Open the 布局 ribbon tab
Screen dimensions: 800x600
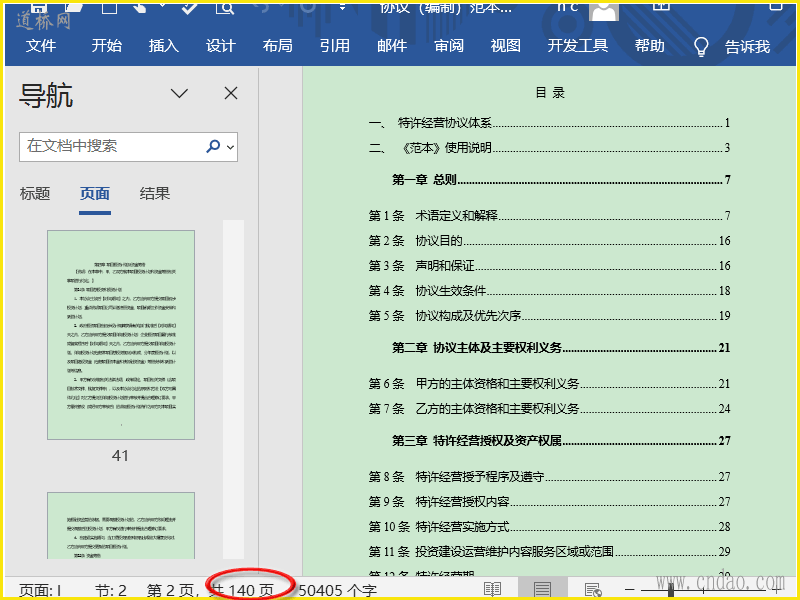278,46
